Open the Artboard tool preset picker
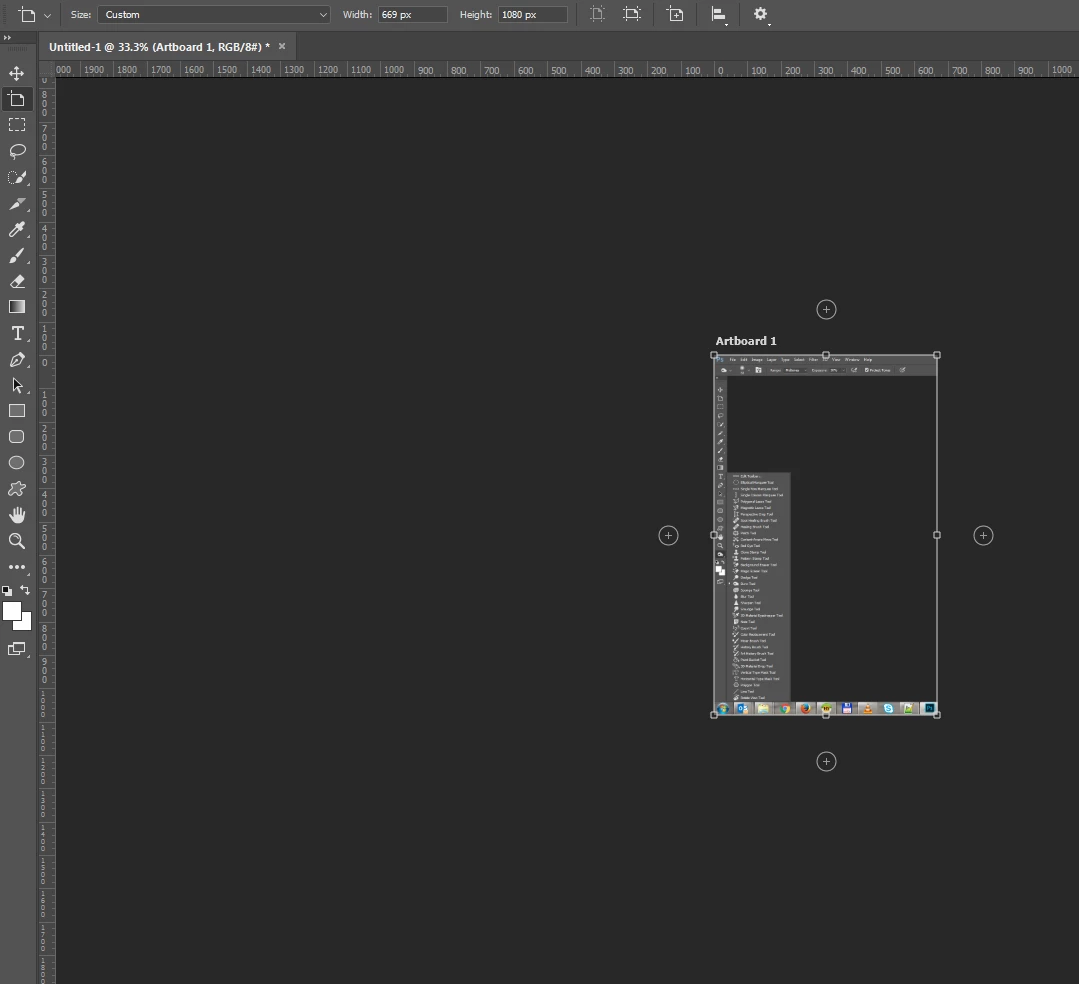Image resolution: width=1079 pixels, height=984 pixels. pos(34,14)
